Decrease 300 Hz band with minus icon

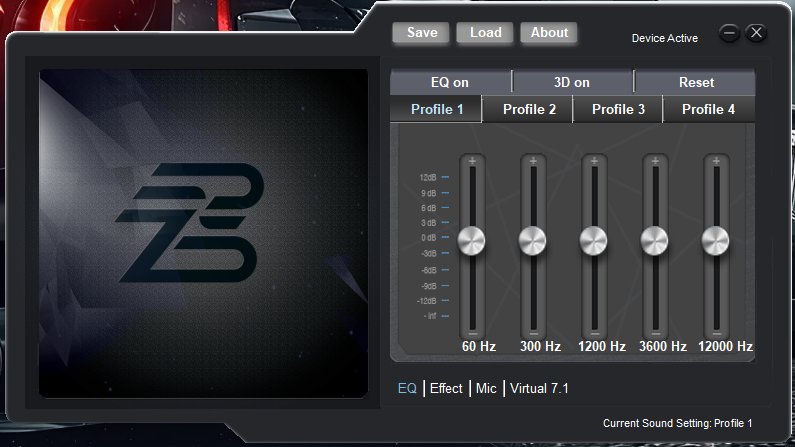click(533, 334)
